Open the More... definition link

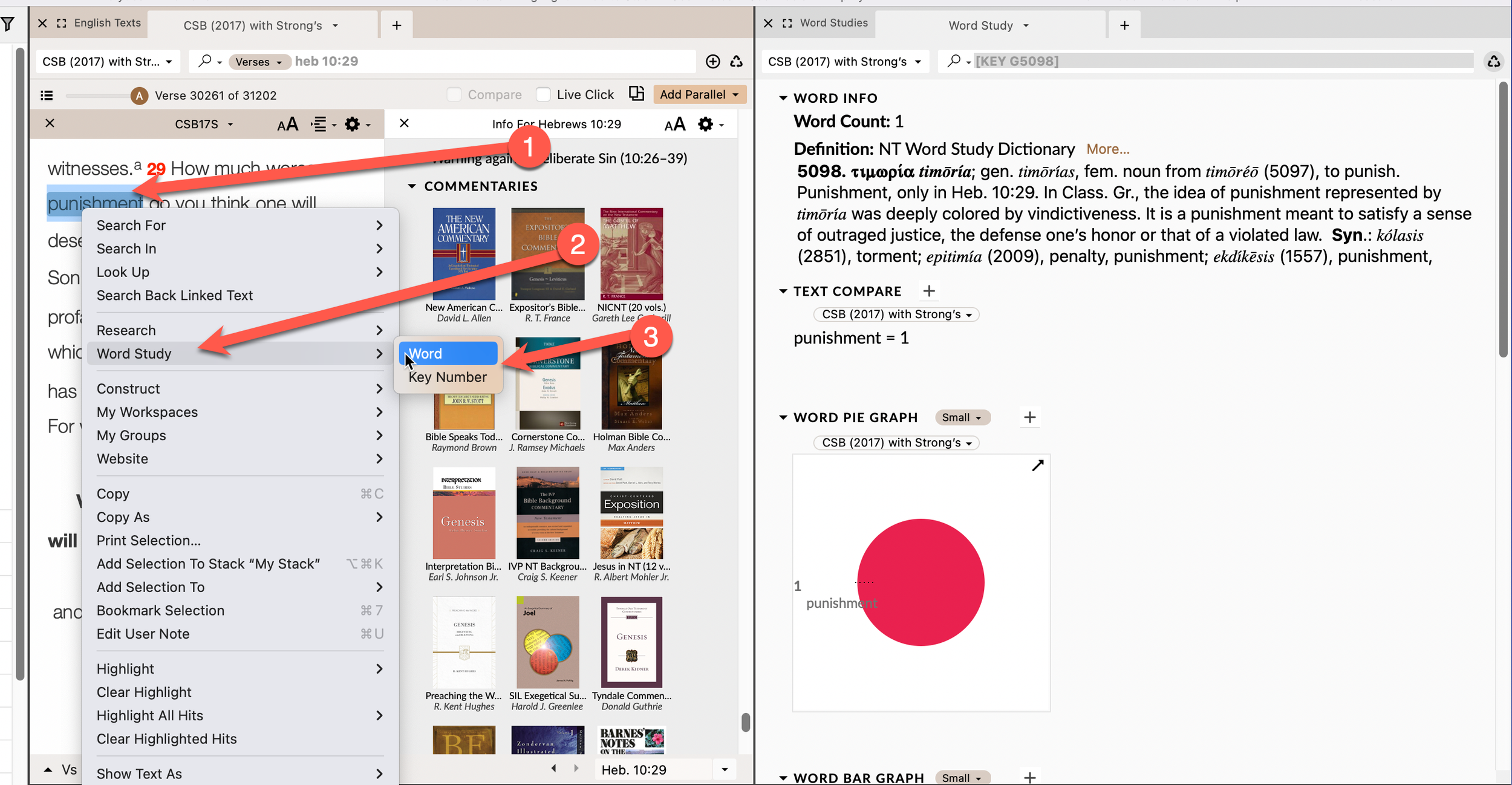tap(1107, 149)
